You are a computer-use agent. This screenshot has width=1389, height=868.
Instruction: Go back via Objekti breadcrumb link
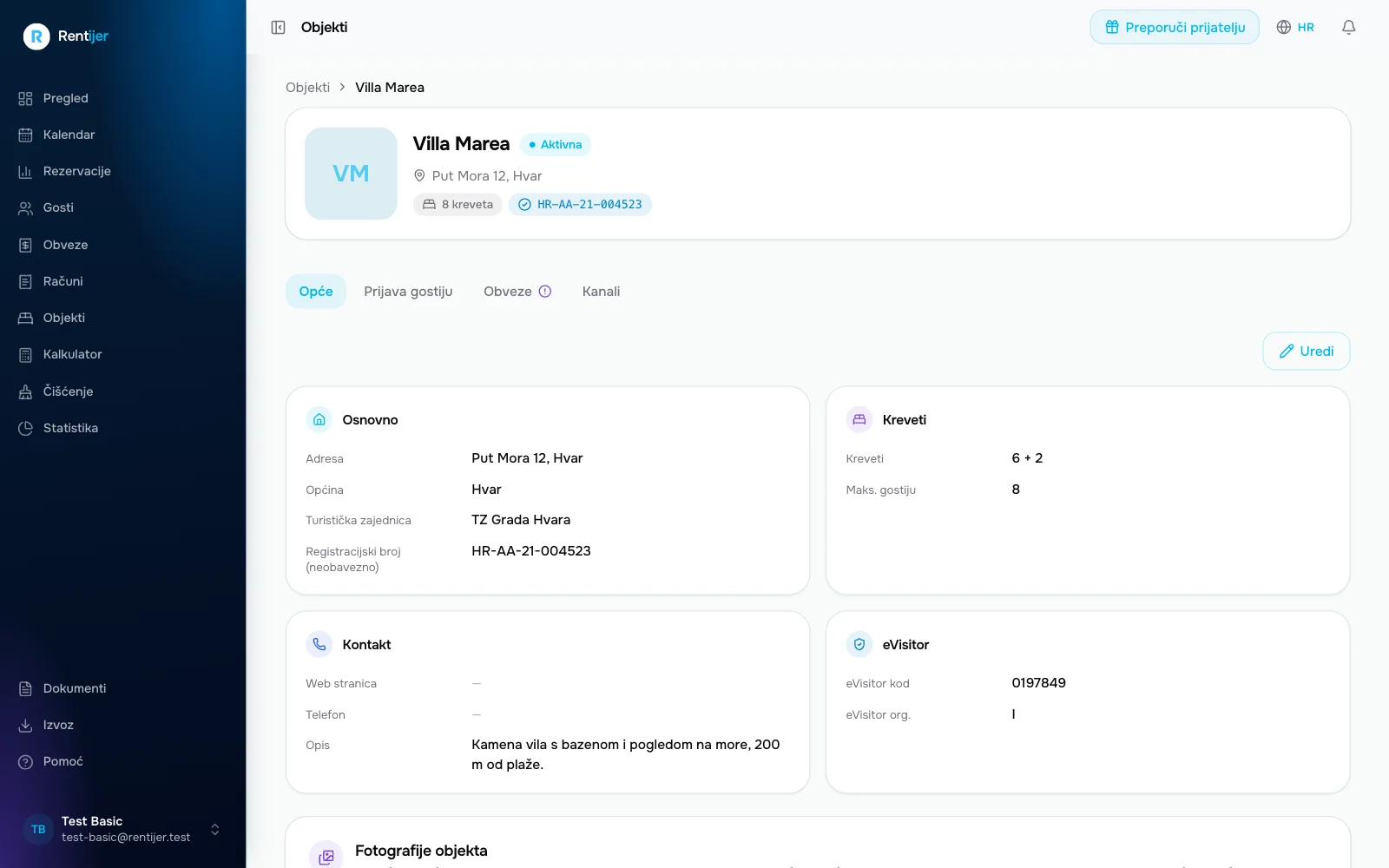point(307,88)
